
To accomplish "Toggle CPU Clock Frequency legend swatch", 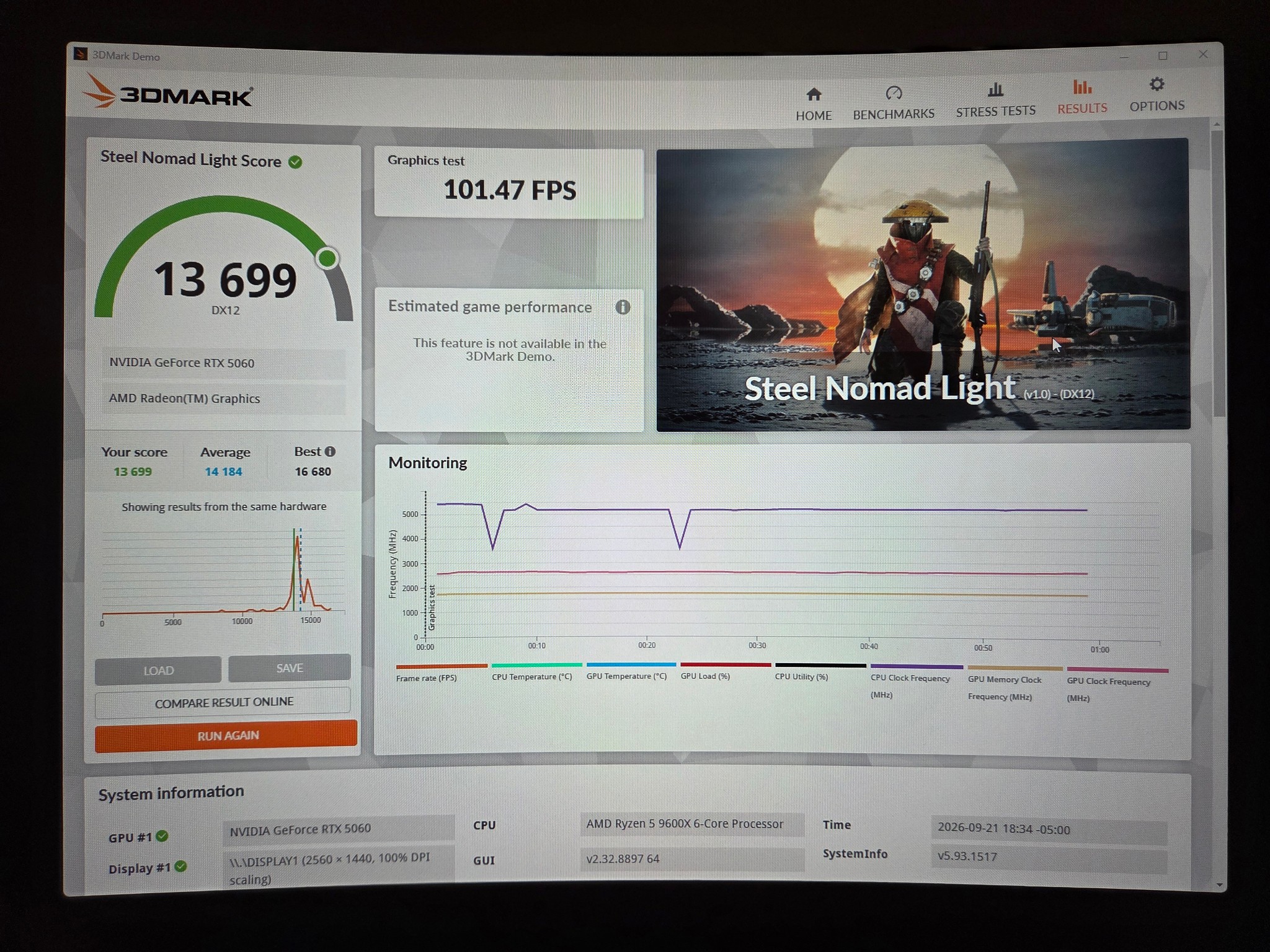I will click(917, 667).
